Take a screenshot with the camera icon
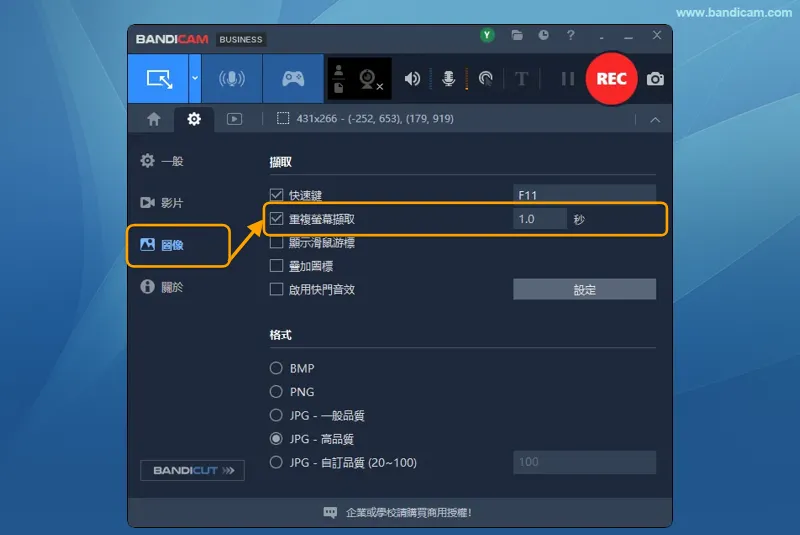This screenshot has height=535, width=800. pyautogui.click(x=655, y=79)
